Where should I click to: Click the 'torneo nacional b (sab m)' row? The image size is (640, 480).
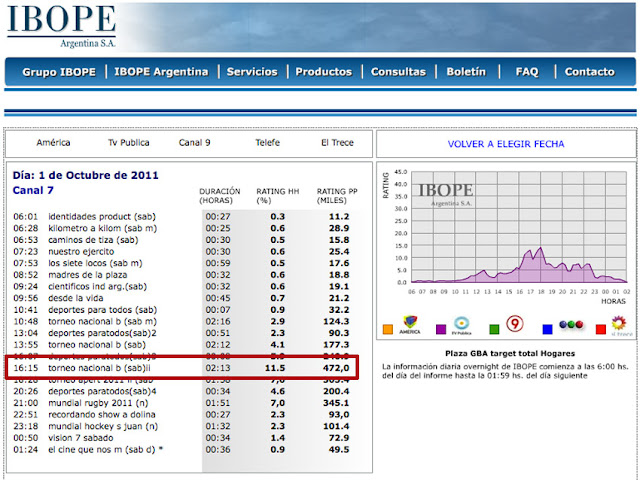click(181, 321)
